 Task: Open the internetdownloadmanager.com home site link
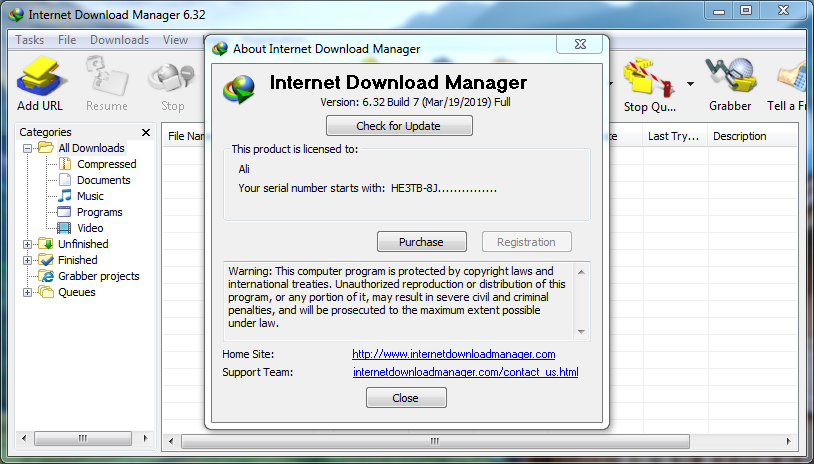(x=454, y=354)
